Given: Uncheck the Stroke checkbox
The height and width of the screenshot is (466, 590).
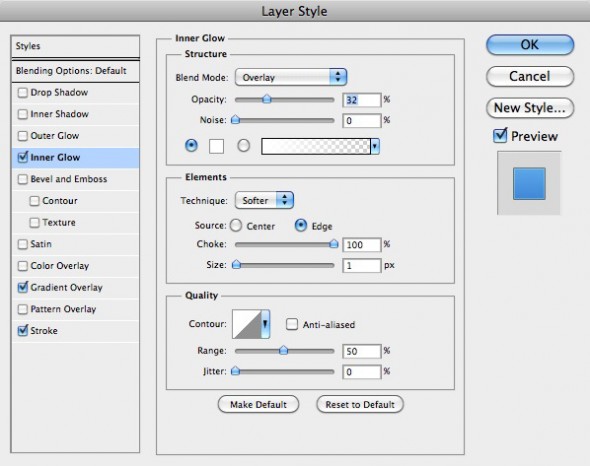Looking at the screenshot, I should (23, 331).
